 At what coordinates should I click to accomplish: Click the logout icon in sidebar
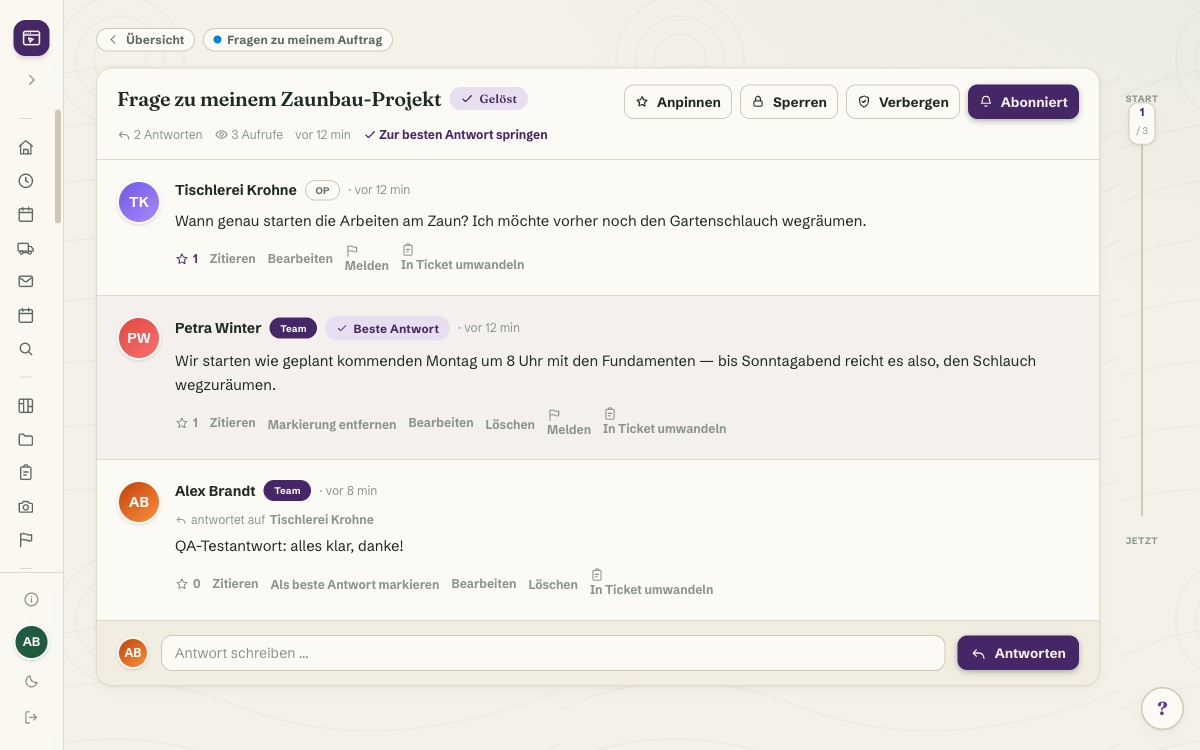[31, 717]
